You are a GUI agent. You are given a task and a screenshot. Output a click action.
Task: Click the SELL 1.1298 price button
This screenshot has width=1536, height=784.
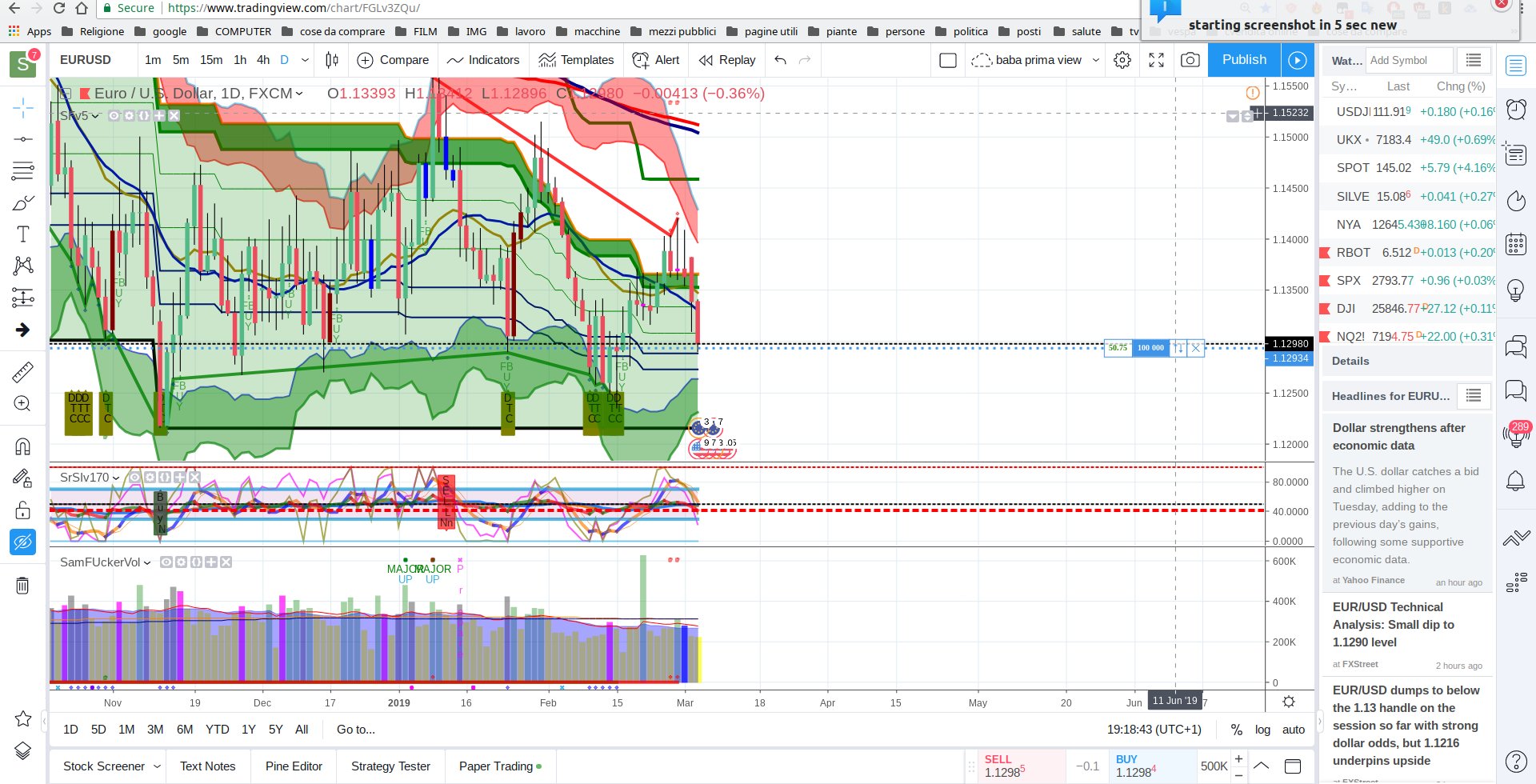1021,766
